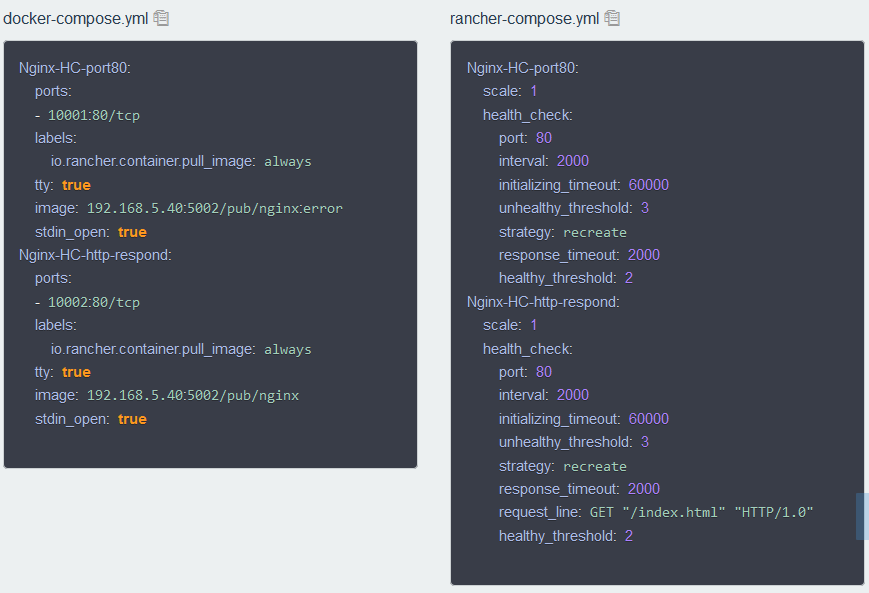Click the nginx:error image line
Viewport: 869px width, 593px height.
coord(214,208)
